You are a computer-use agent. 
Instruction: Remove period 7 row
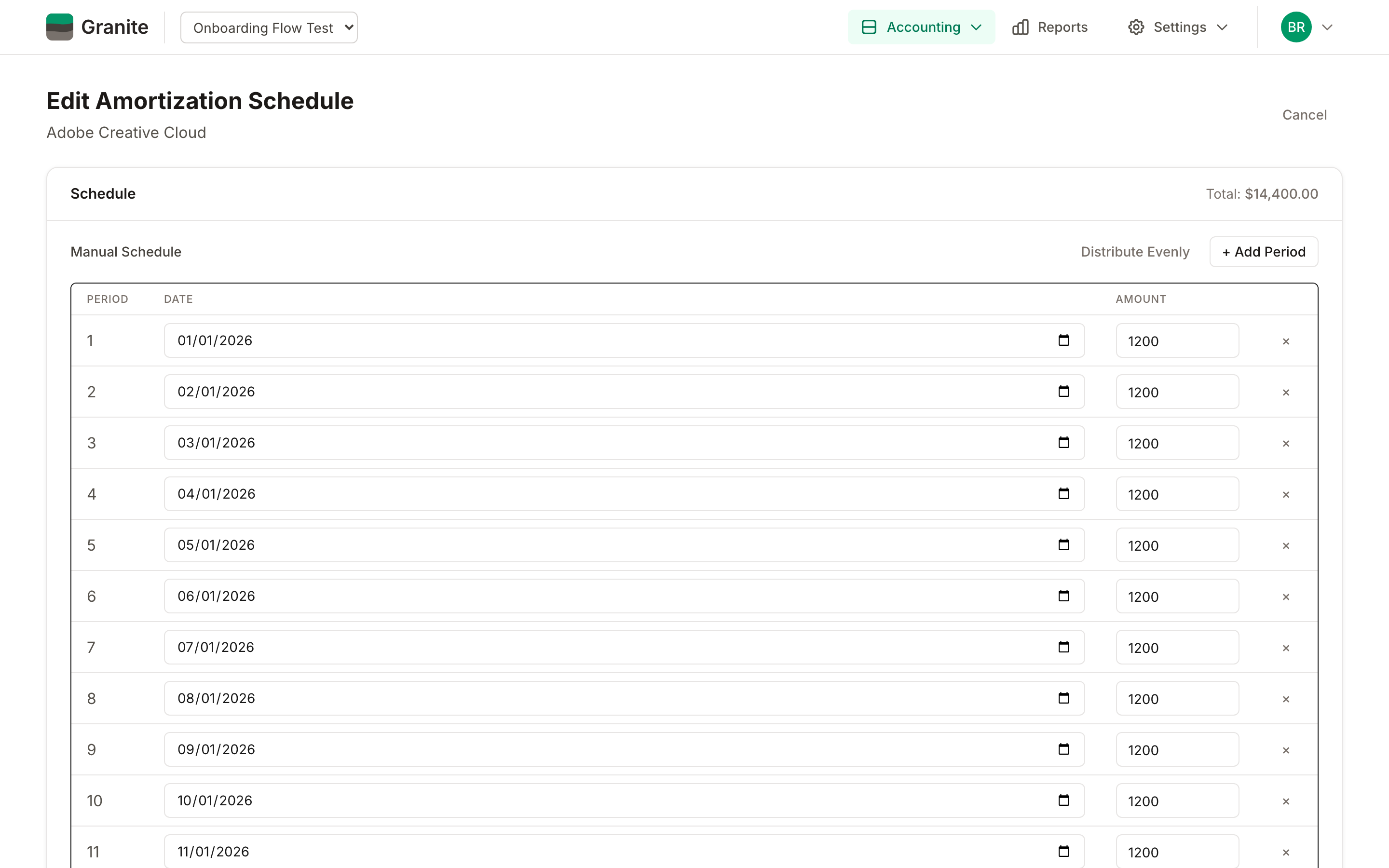[x=1286, y=648]
